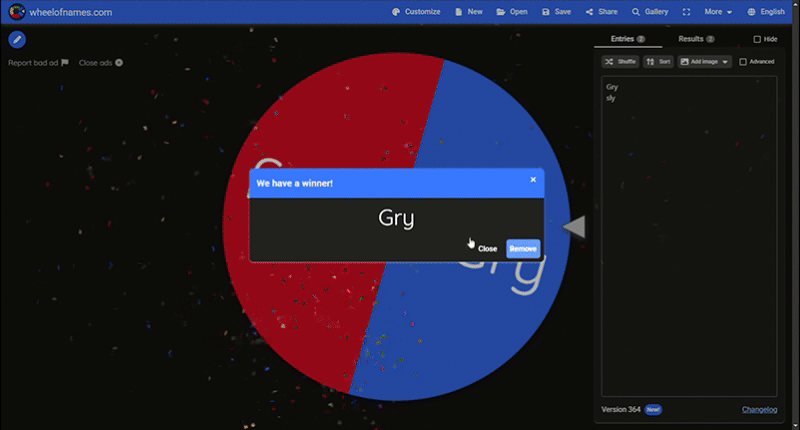800x430 pixels.
Task: Switch to the Results tab
Action: tap(695, 38)
